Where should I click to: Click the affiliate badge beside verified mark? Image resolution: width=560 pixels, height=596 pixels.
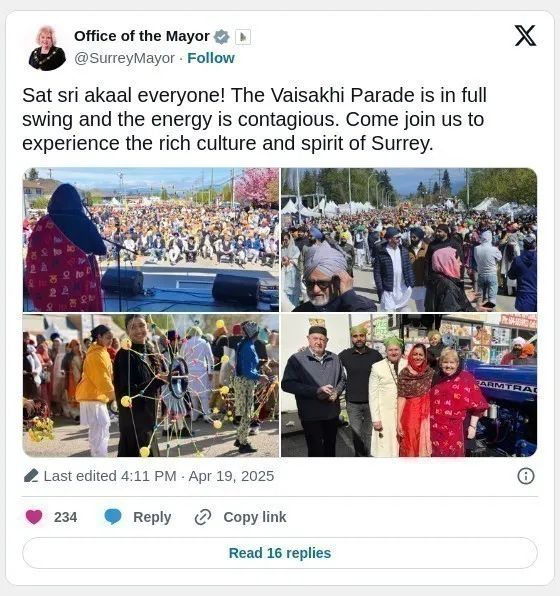pos(243,37)
